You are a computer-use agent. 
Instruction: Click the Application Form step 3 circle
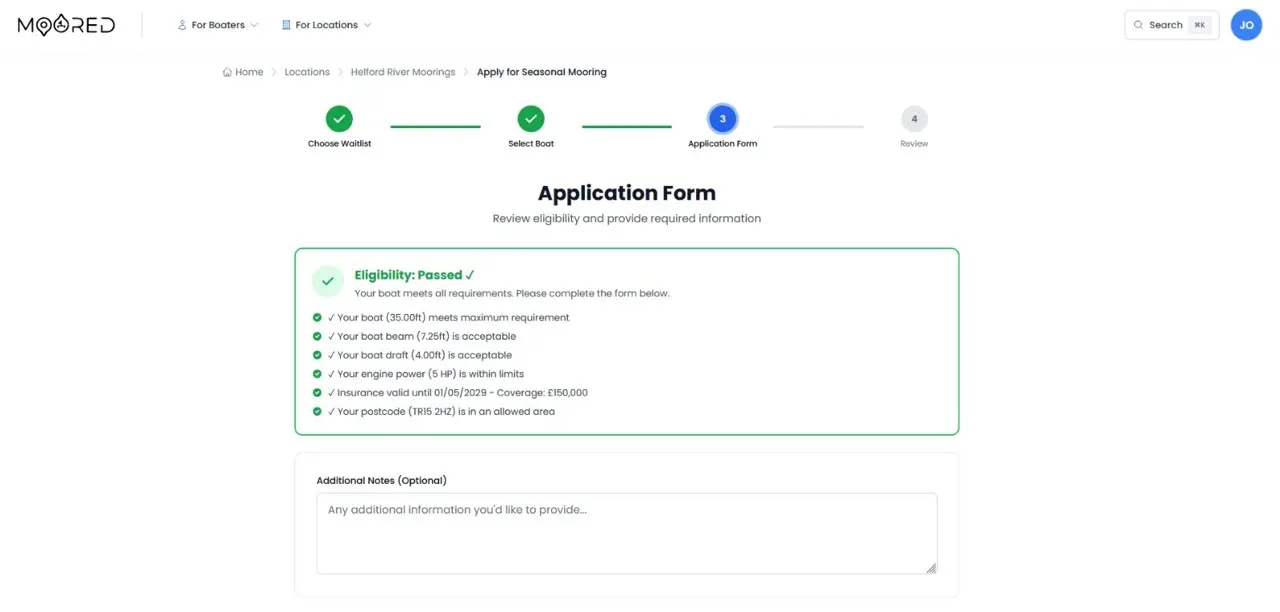pos(722,117)
